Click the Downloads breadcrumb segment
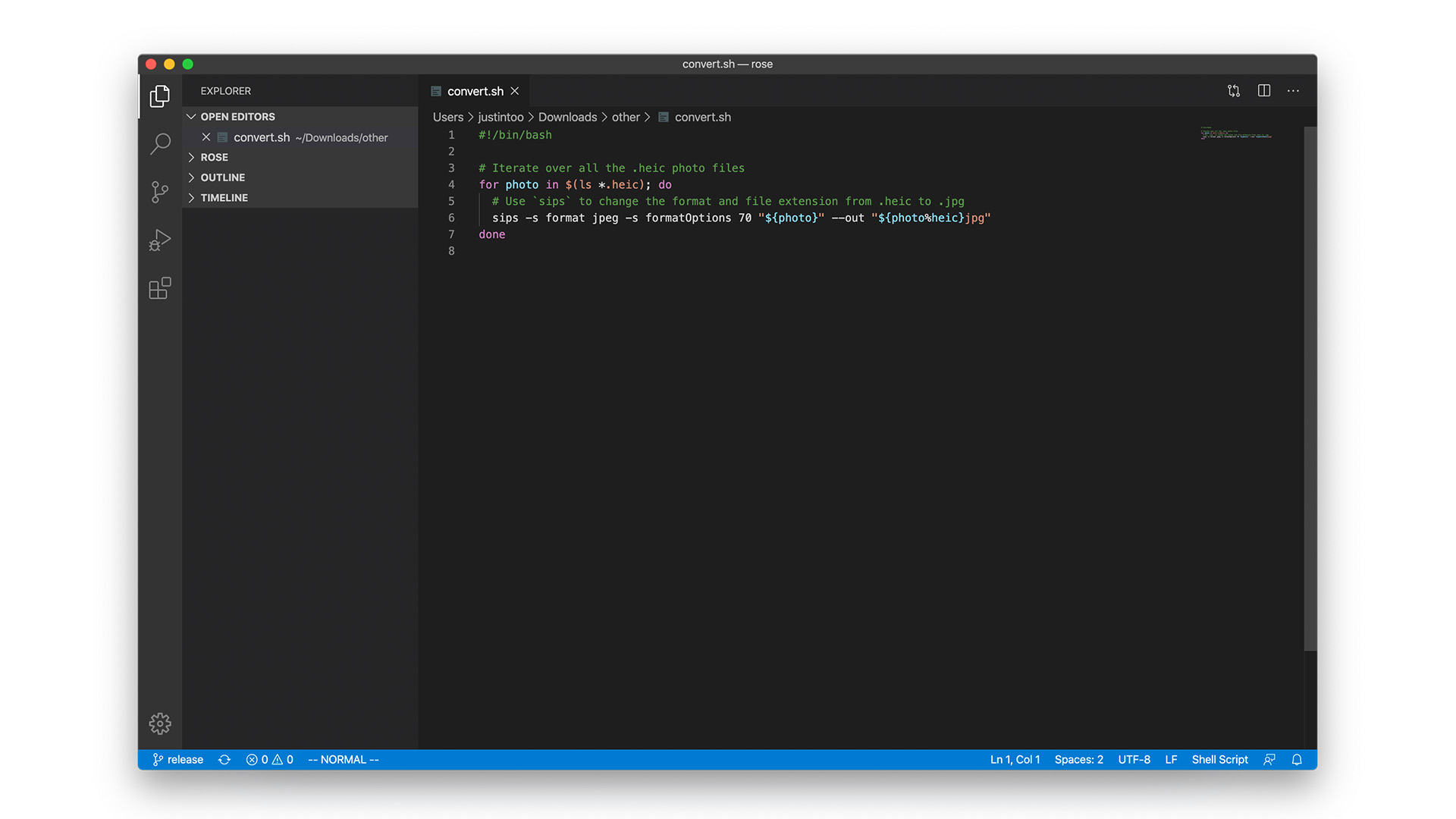The height and width of the screenshot is (819, 1456). click(x=567, y=117)
